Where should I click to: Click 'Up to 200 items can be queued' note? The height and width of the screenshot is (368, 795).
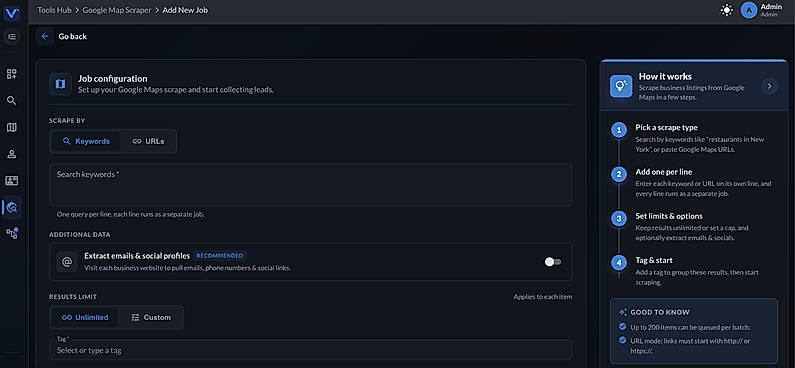click(x=690, y=327)
